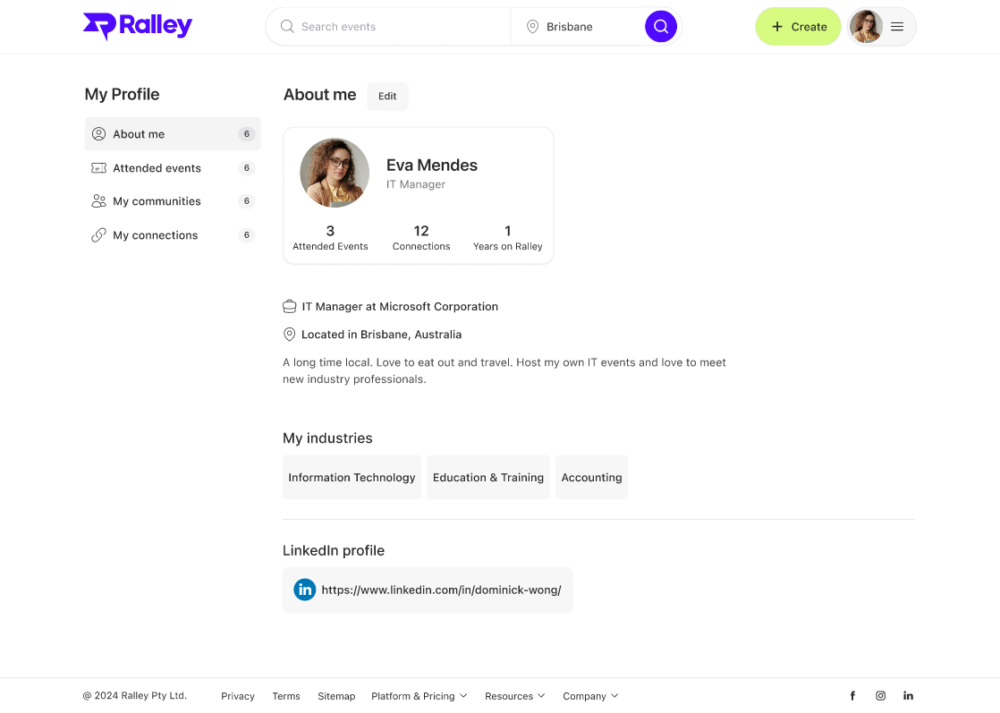This screenshot has height=713, width=1000.
Task: Open the Privacy footer link
Action: 238,696
